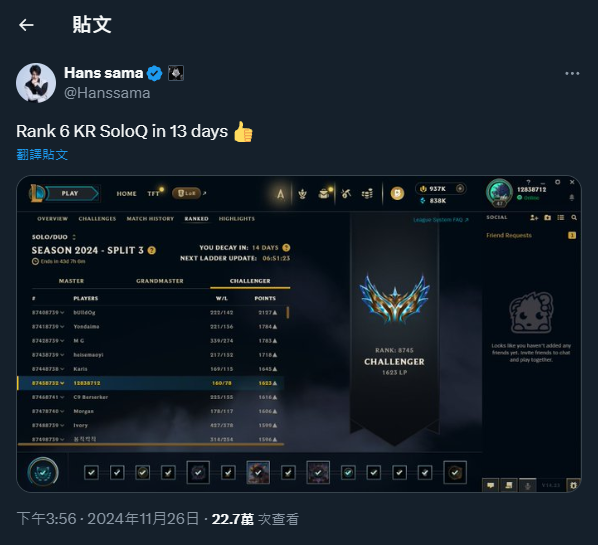Go back using the arrow beside 貼文
Viewport: 598px width, 545px height.
pyautogui.click(x=26, y=25)
